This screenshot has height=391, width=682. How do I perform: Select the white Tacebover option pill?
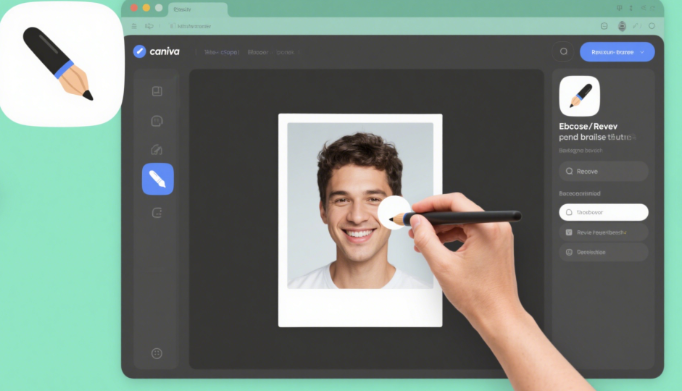604,212
